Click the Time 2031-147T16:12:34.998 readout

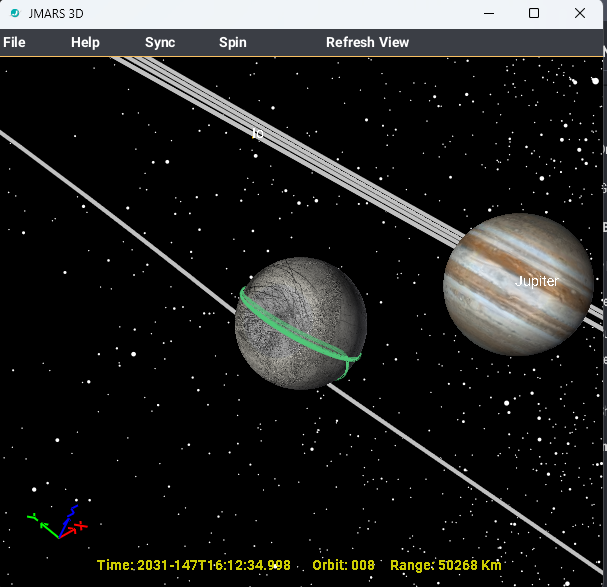(x=194, y=565)
